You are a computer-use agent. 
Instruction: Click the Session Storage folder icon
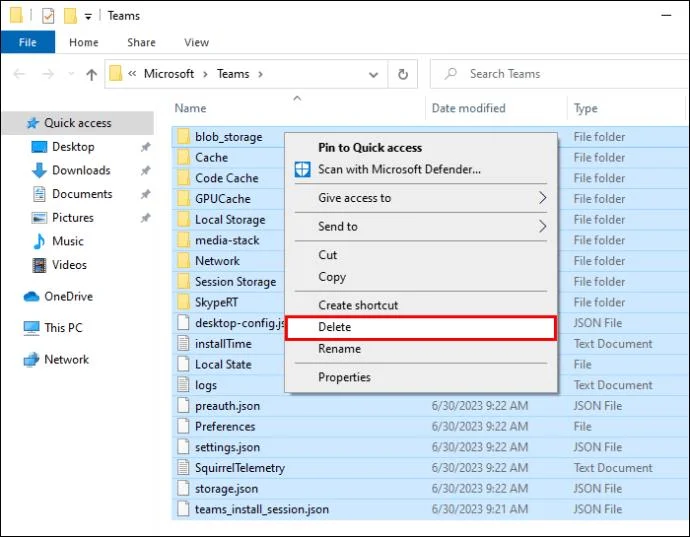point(184,282)
